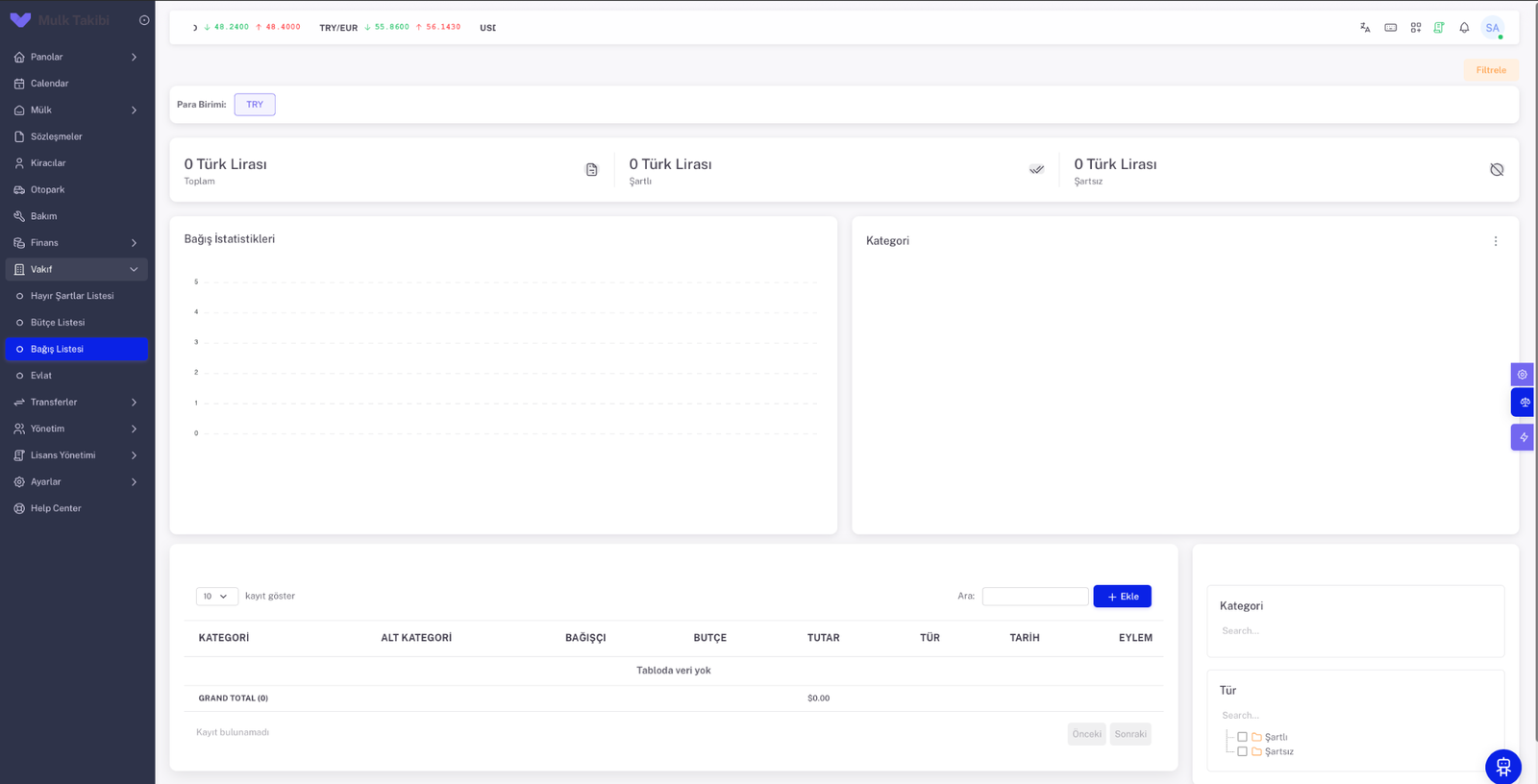1538x784 pixels.
Task: Click the Ekle button
Action: pos(1122,597)
